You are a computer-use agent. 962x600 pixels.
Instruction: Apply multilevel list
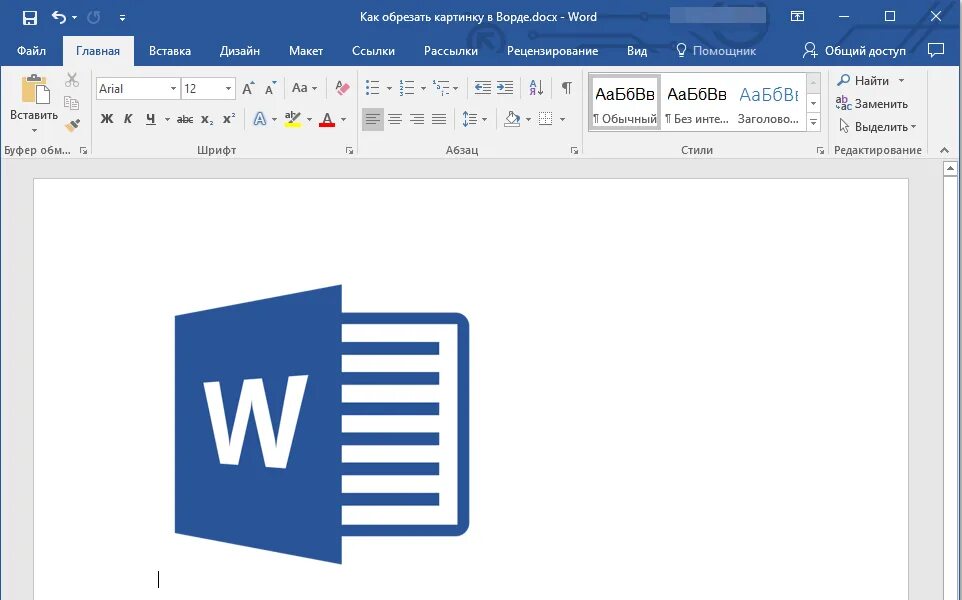point(441,88)
